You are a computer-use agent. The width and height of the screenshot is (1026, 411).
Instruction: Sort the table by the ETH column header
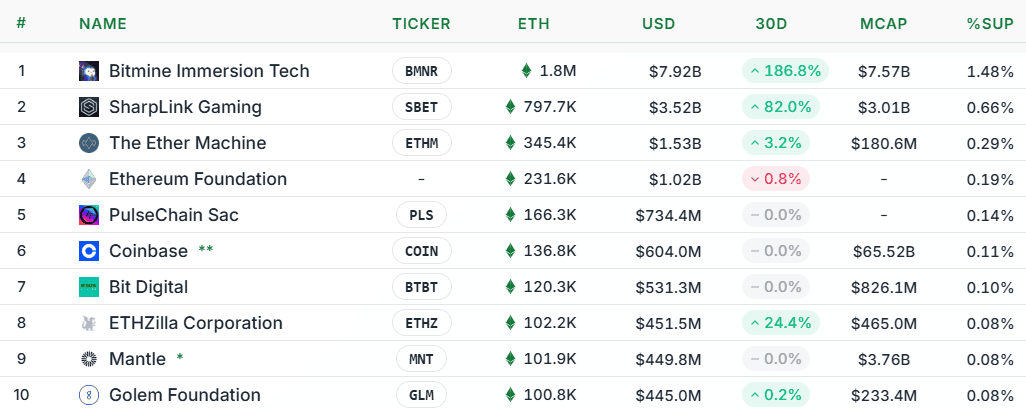(x=534, y=24)
